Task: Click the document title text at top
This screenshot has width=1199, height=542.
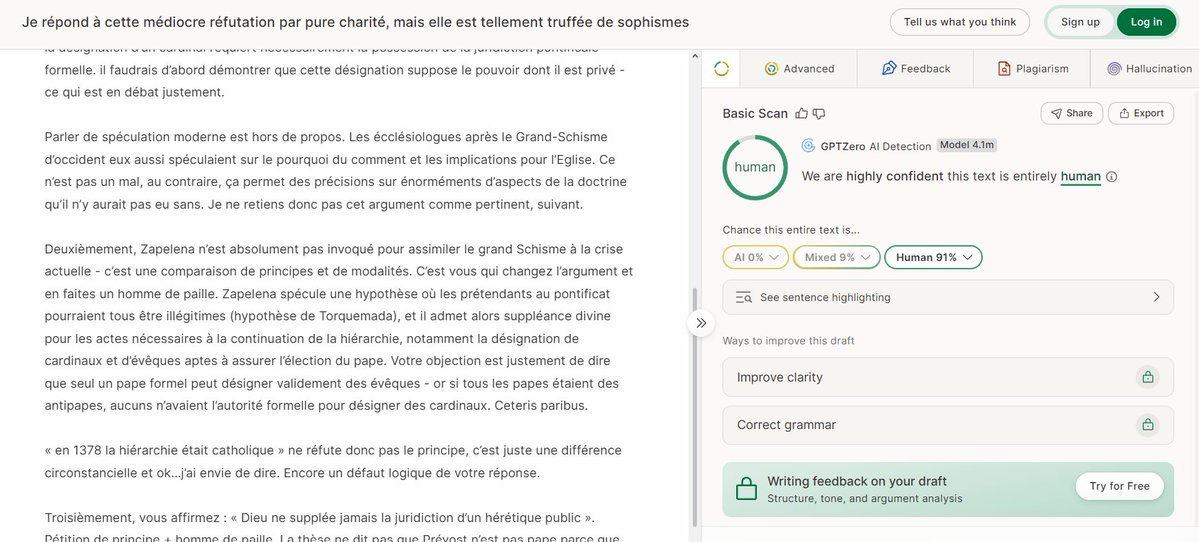Action: 356,22
